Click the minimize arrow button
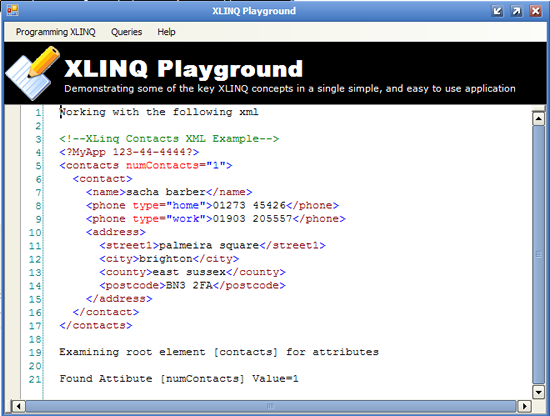The width and height of the screenshot is (550, 416). point(497,11)
